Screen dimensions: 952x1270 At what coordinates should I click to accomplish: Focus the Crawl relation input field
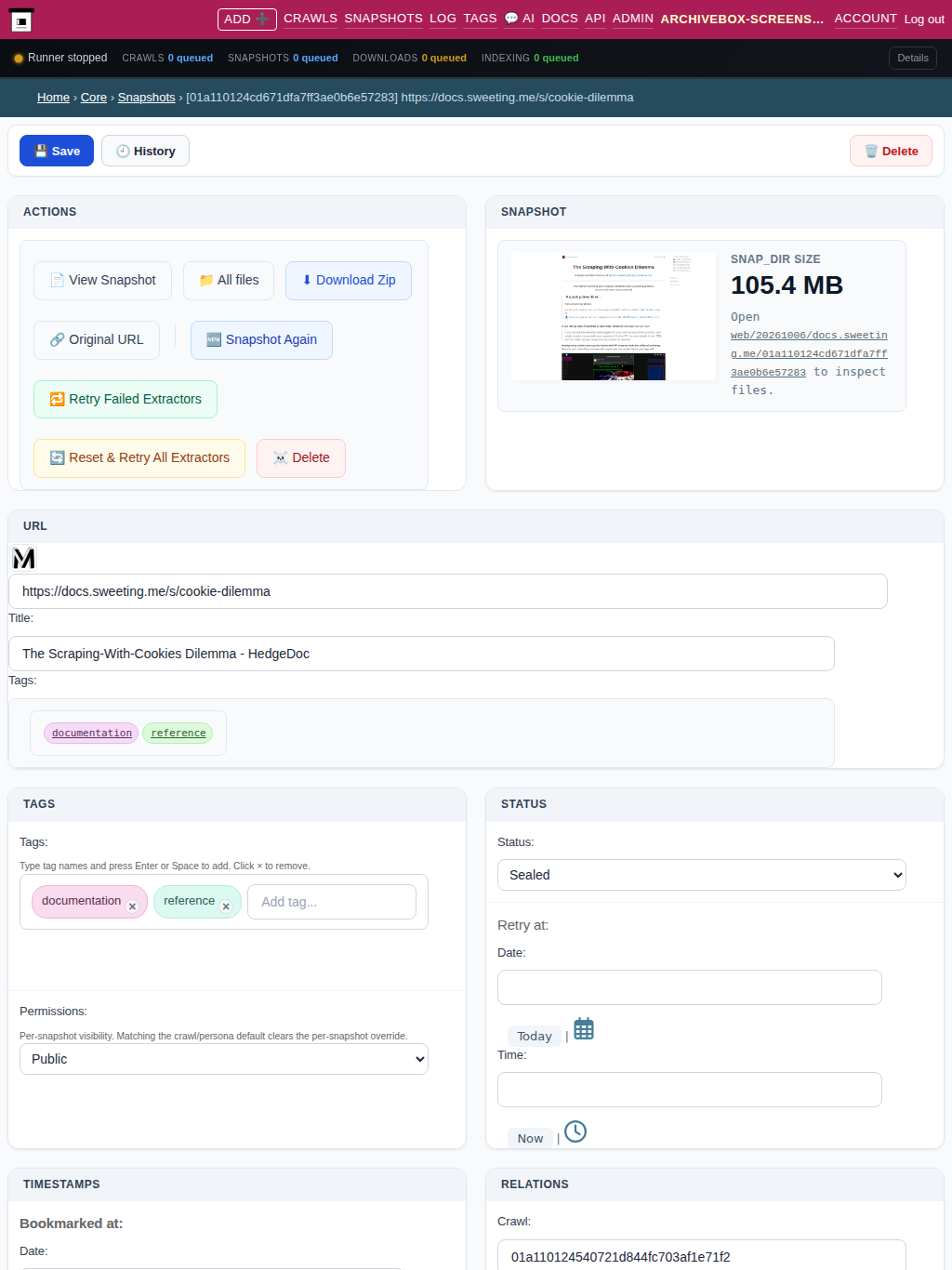(702, 1255)
